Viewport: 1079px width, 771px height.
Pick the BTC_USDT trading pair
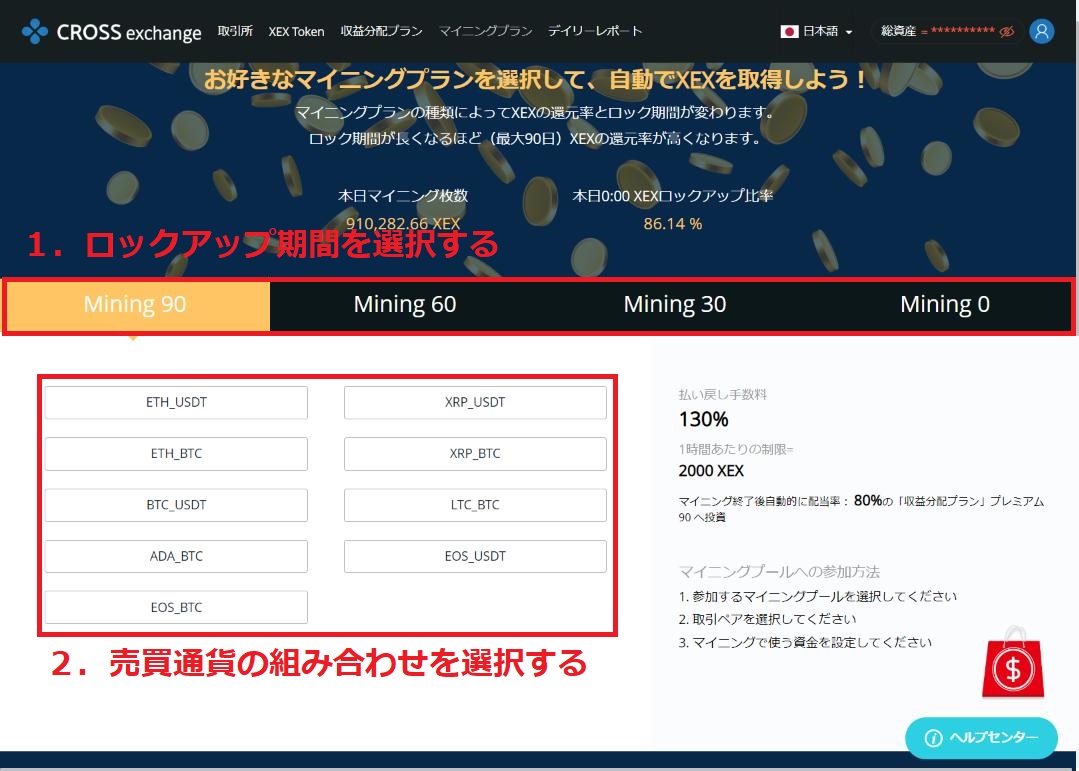[176, 505]
